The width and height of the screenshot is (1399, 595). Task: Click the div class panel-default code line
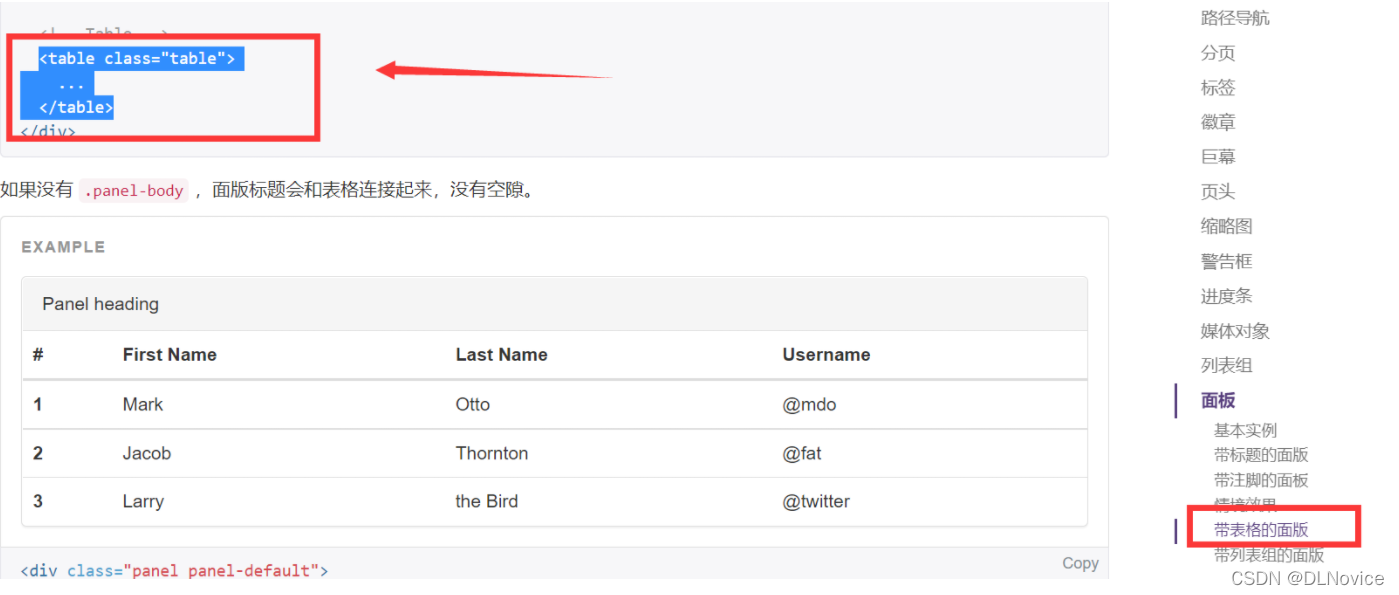tap(174, 571)
